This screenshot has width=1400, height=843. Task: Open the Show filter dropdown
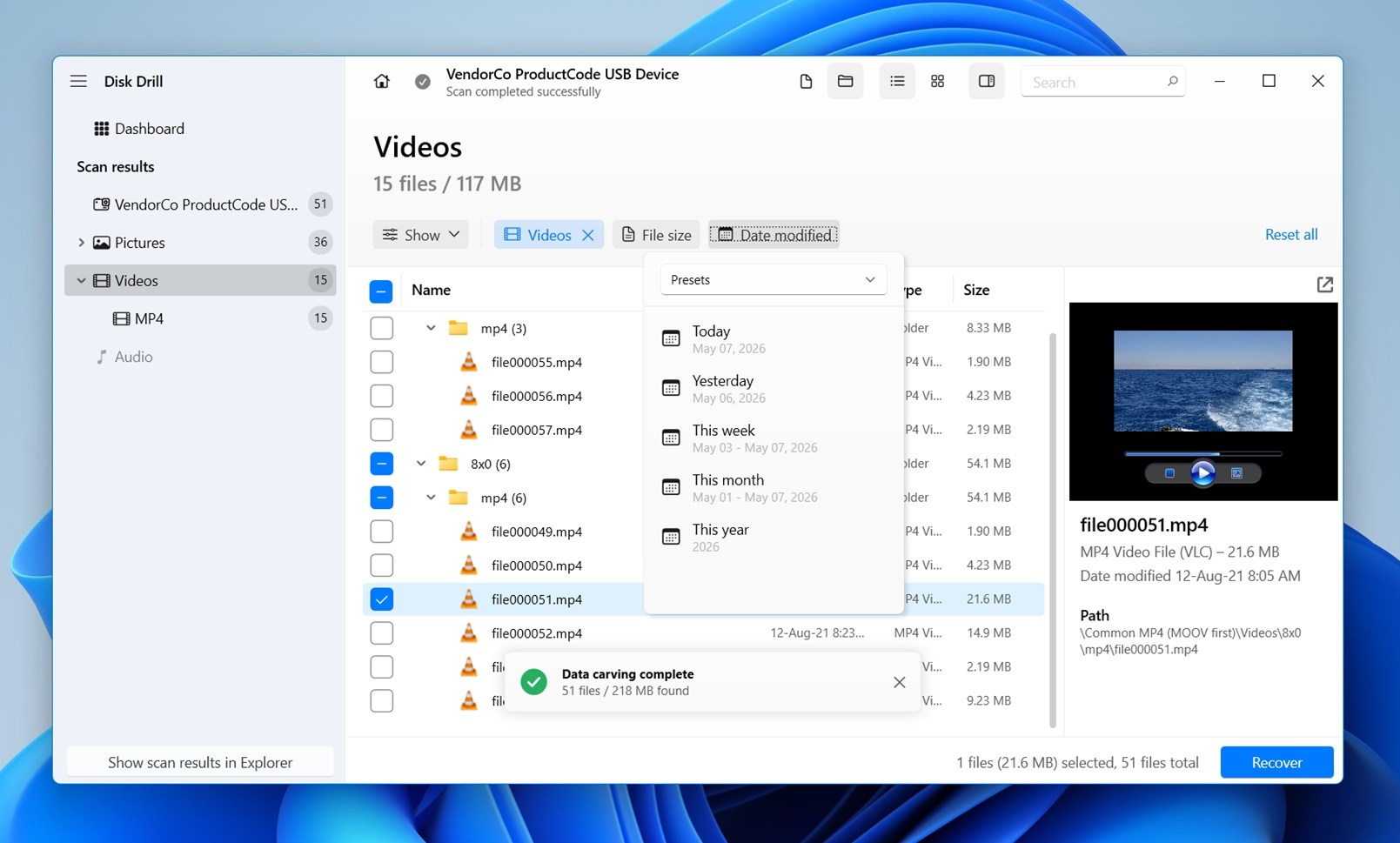421,235
